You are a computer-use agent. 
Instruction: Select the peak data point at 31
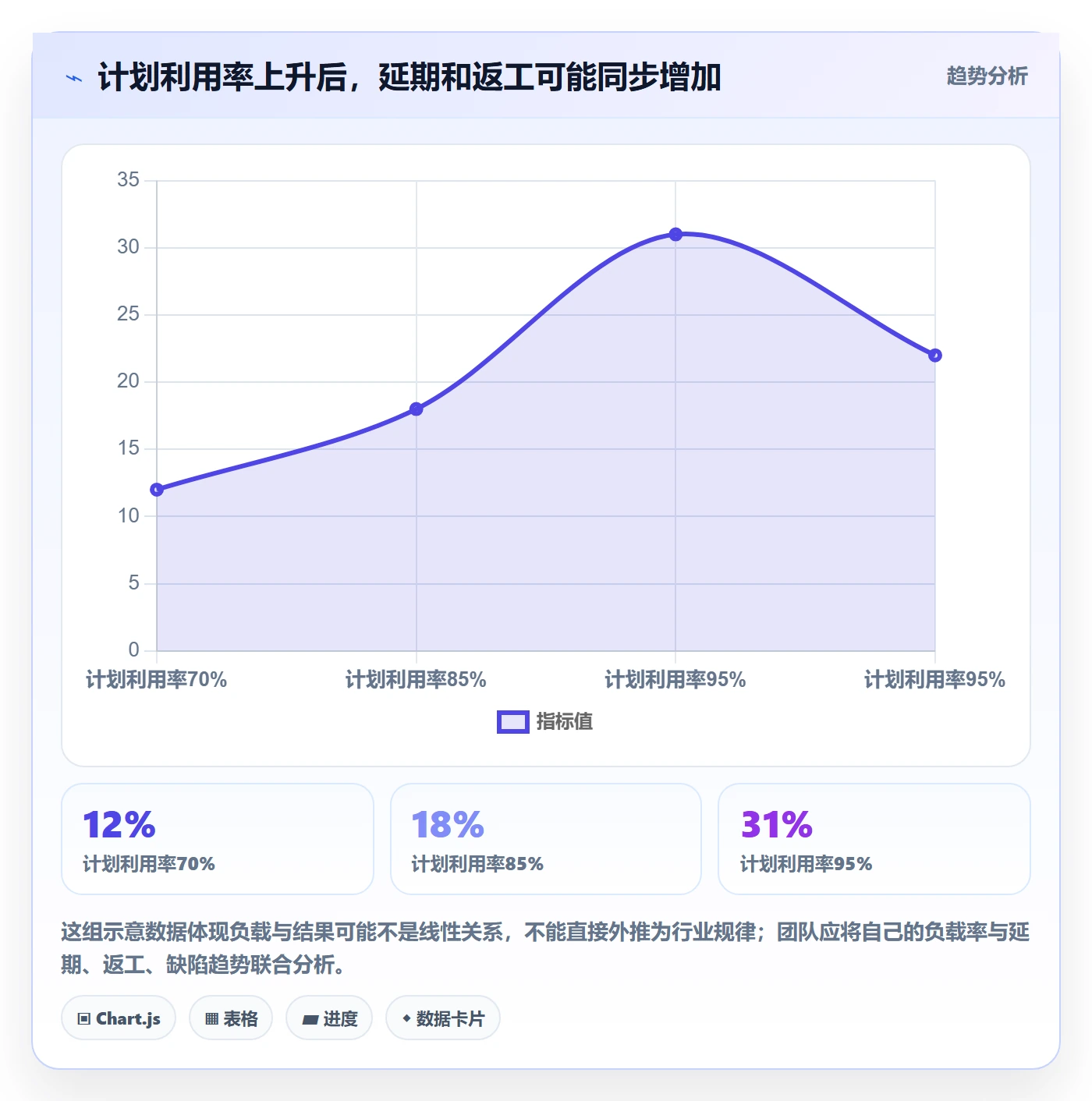675,235
